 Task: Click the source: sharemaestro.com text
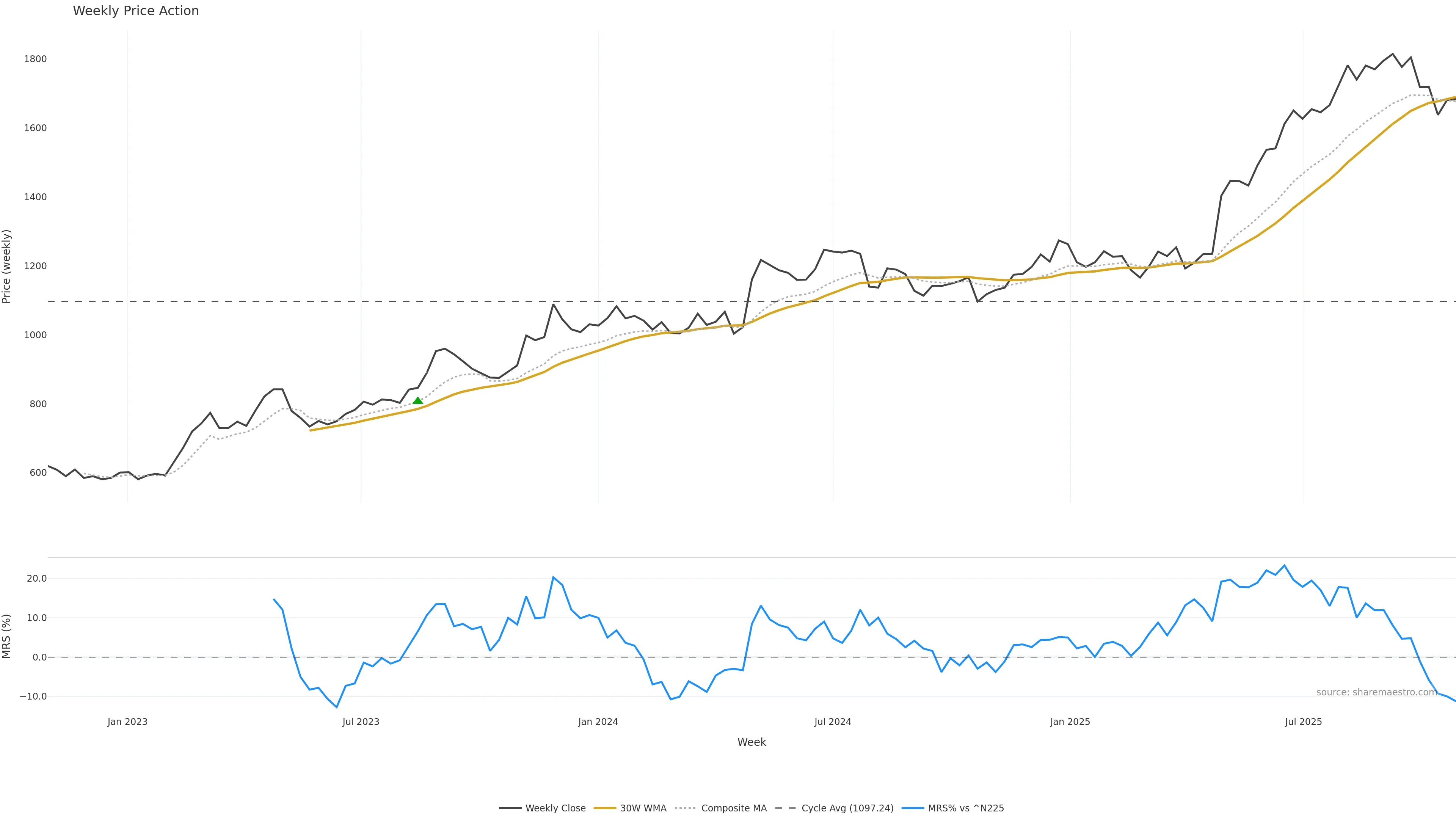click(1376, 692)
